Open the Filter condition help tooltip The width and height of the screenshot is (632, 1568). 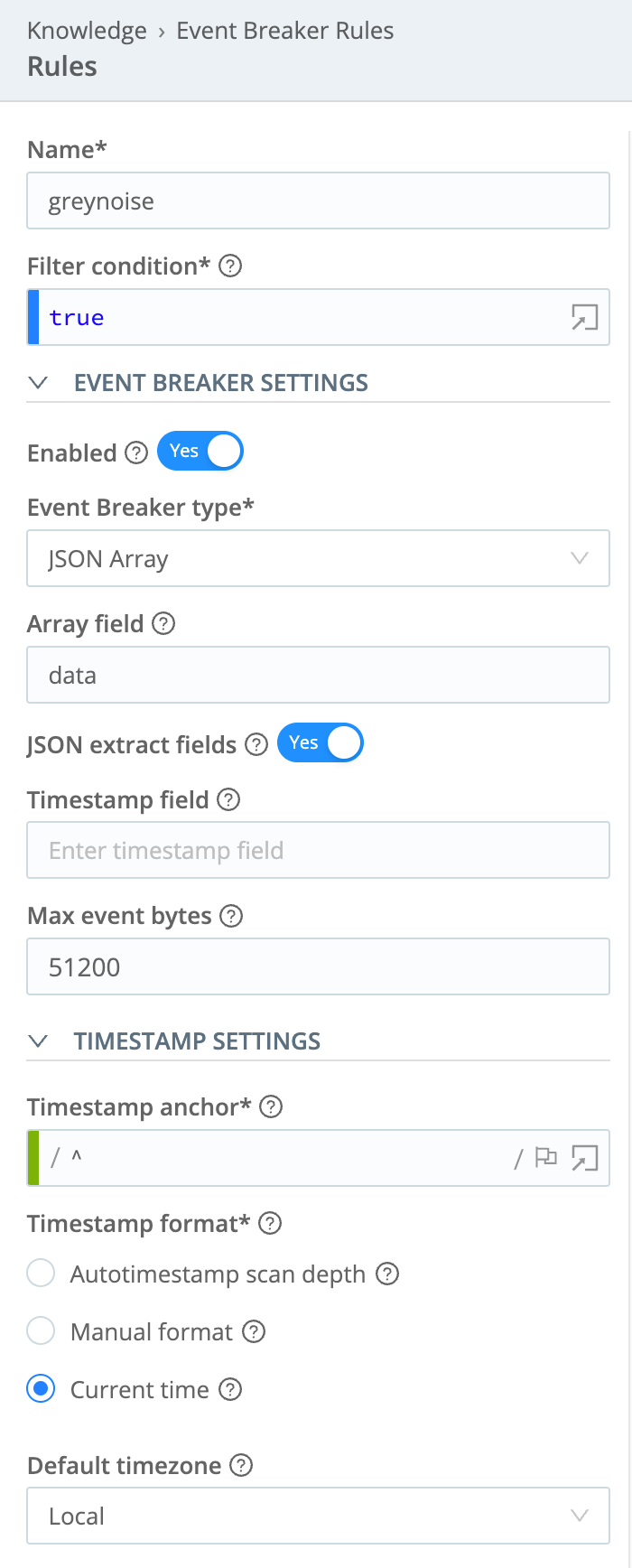230,266
